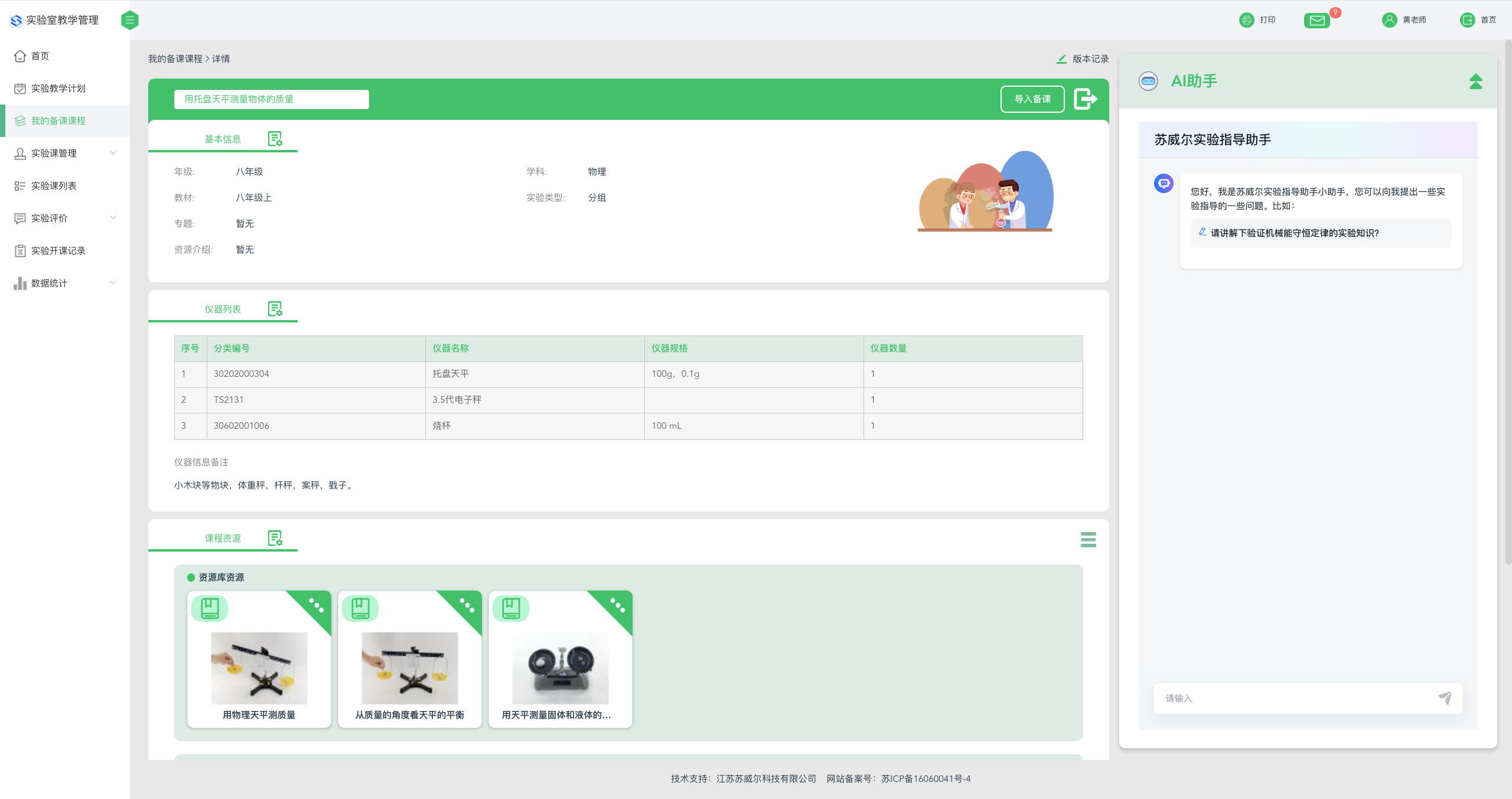
Task: Expand 实验评价 sidebar submenu
Action: pyautogui.click(x=113, y=218)
